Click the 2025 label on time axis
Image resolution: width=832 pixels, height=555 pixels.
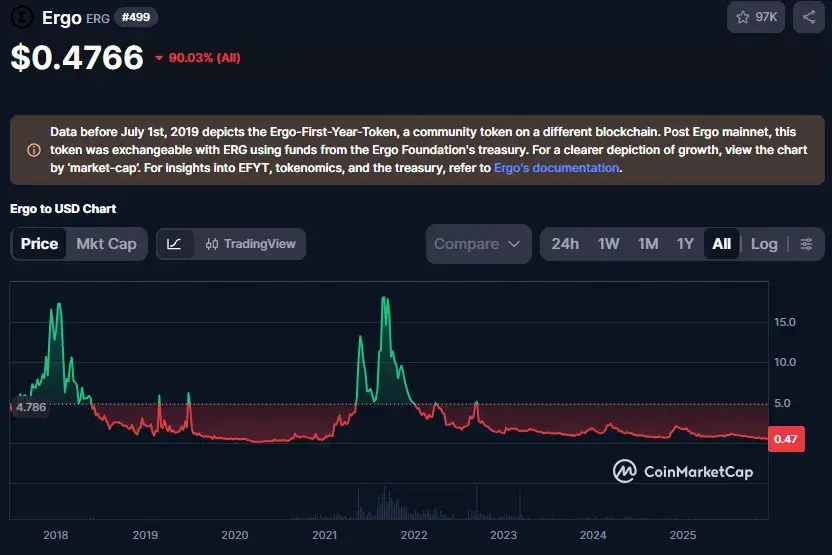[x=682, y=535]
